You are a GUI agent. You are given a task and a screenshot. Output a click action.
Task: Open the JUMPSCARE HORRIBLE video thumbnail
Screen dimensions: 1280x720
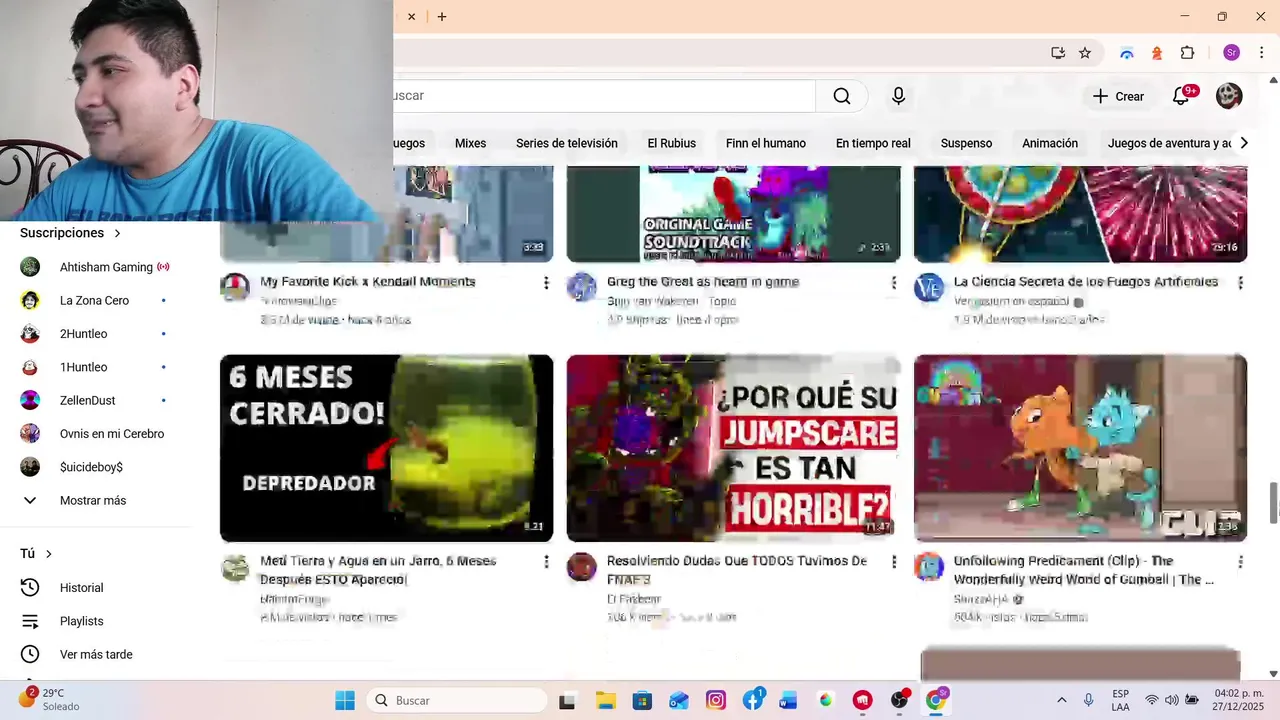pos(733,448)
